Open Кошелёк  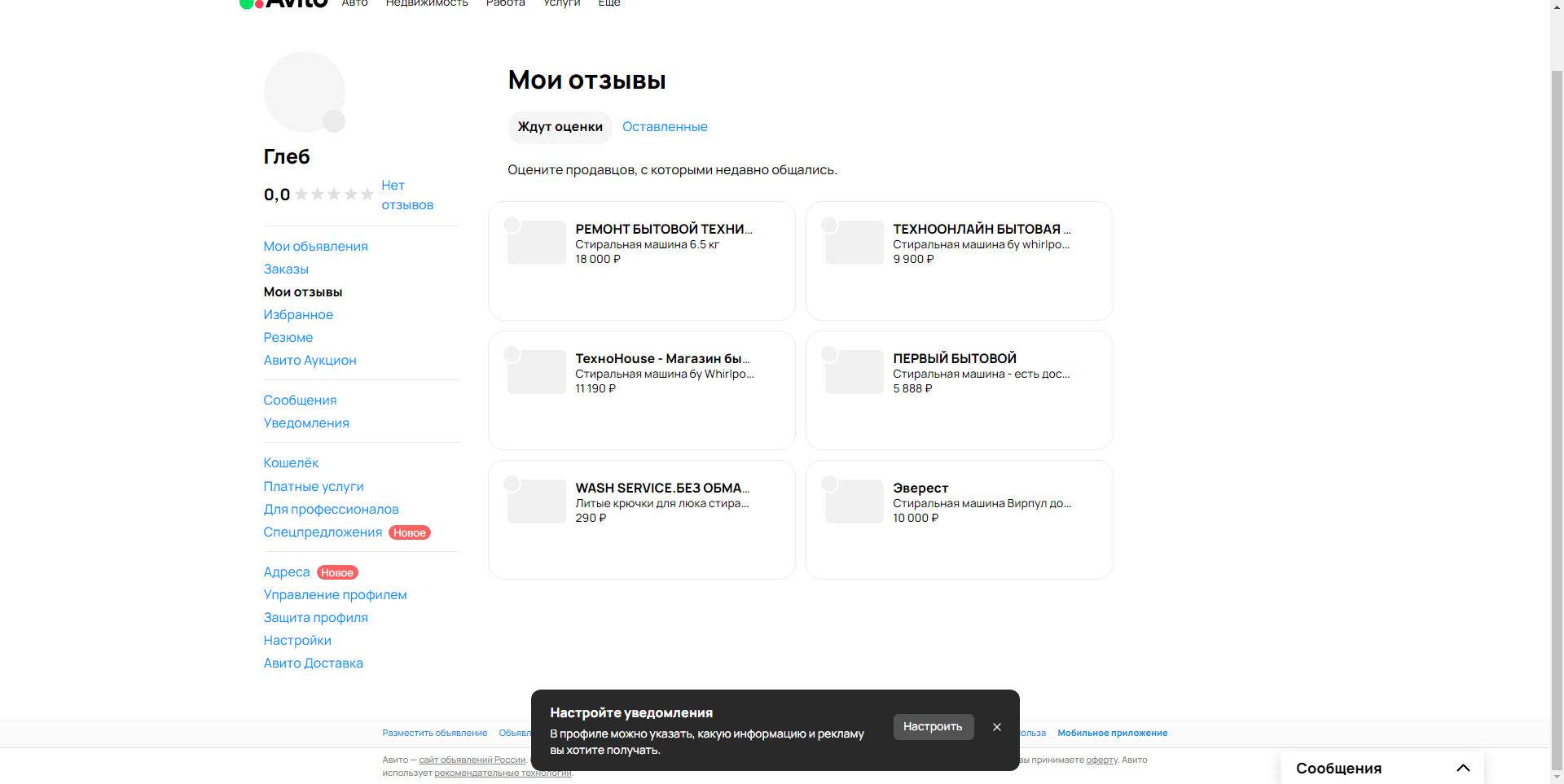click(291, 463)
